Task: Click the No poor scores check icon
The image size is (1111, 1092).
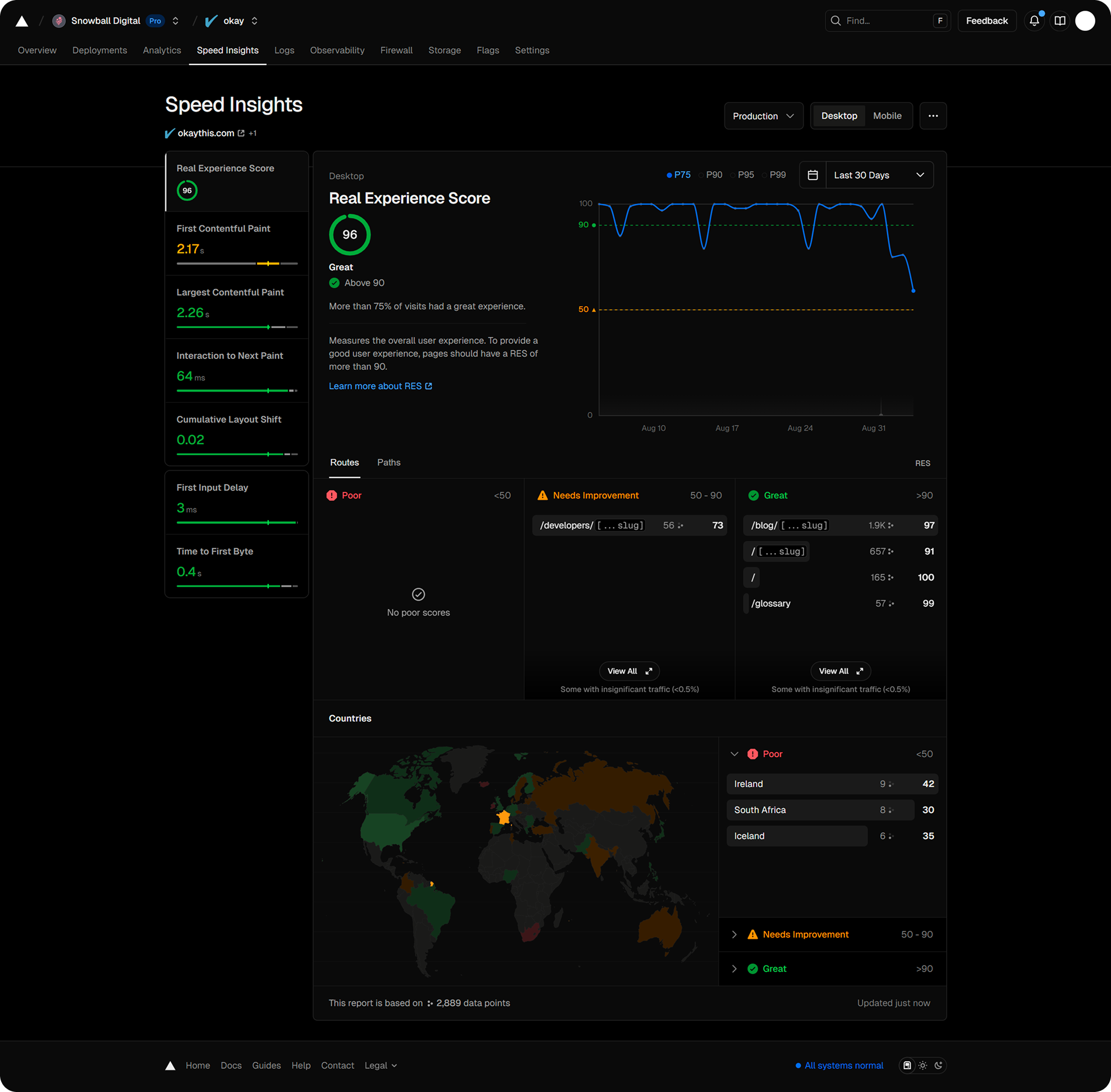Action: pos(419,594)
